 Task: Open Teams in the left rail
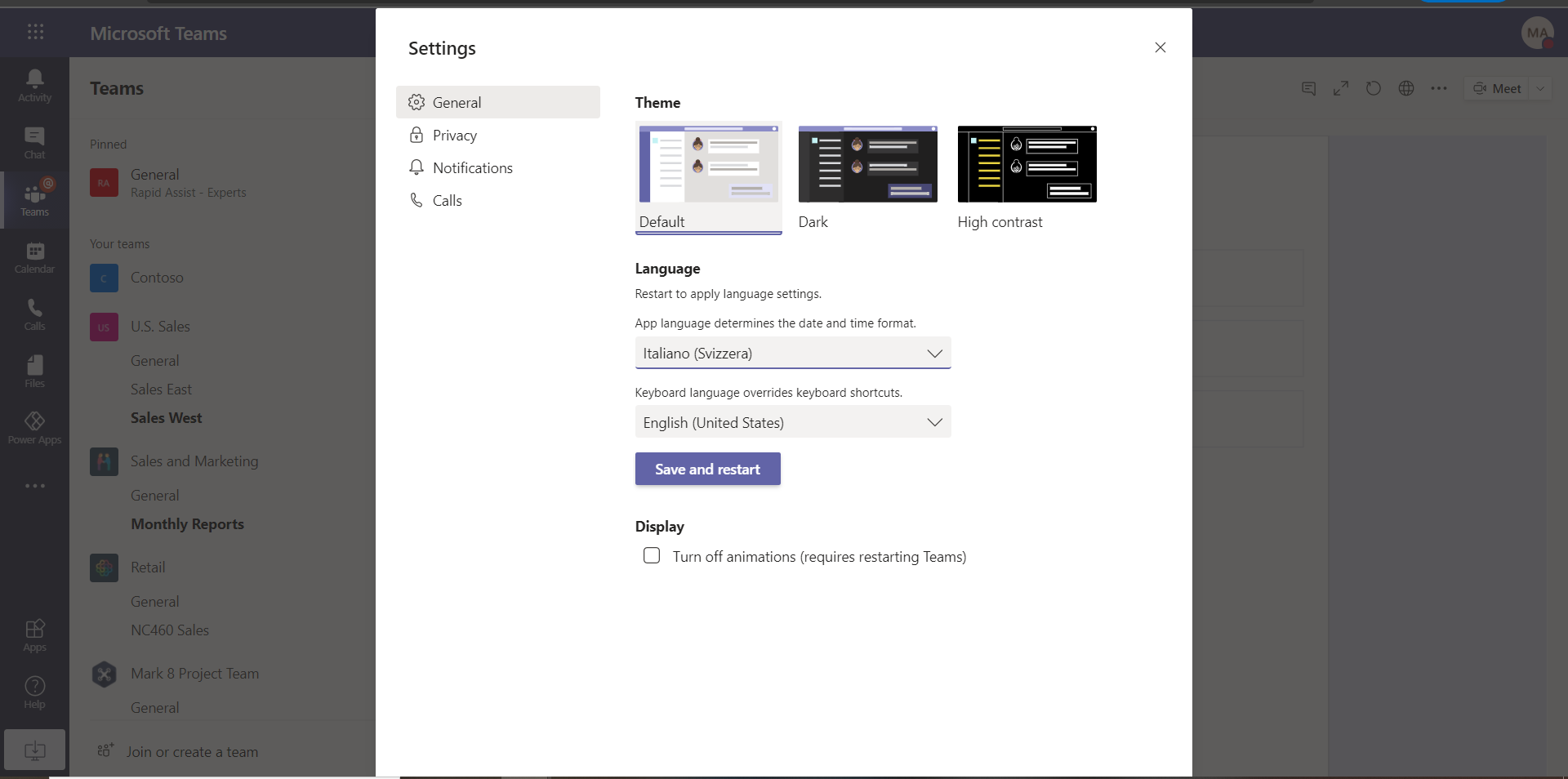tap(34, 200)
